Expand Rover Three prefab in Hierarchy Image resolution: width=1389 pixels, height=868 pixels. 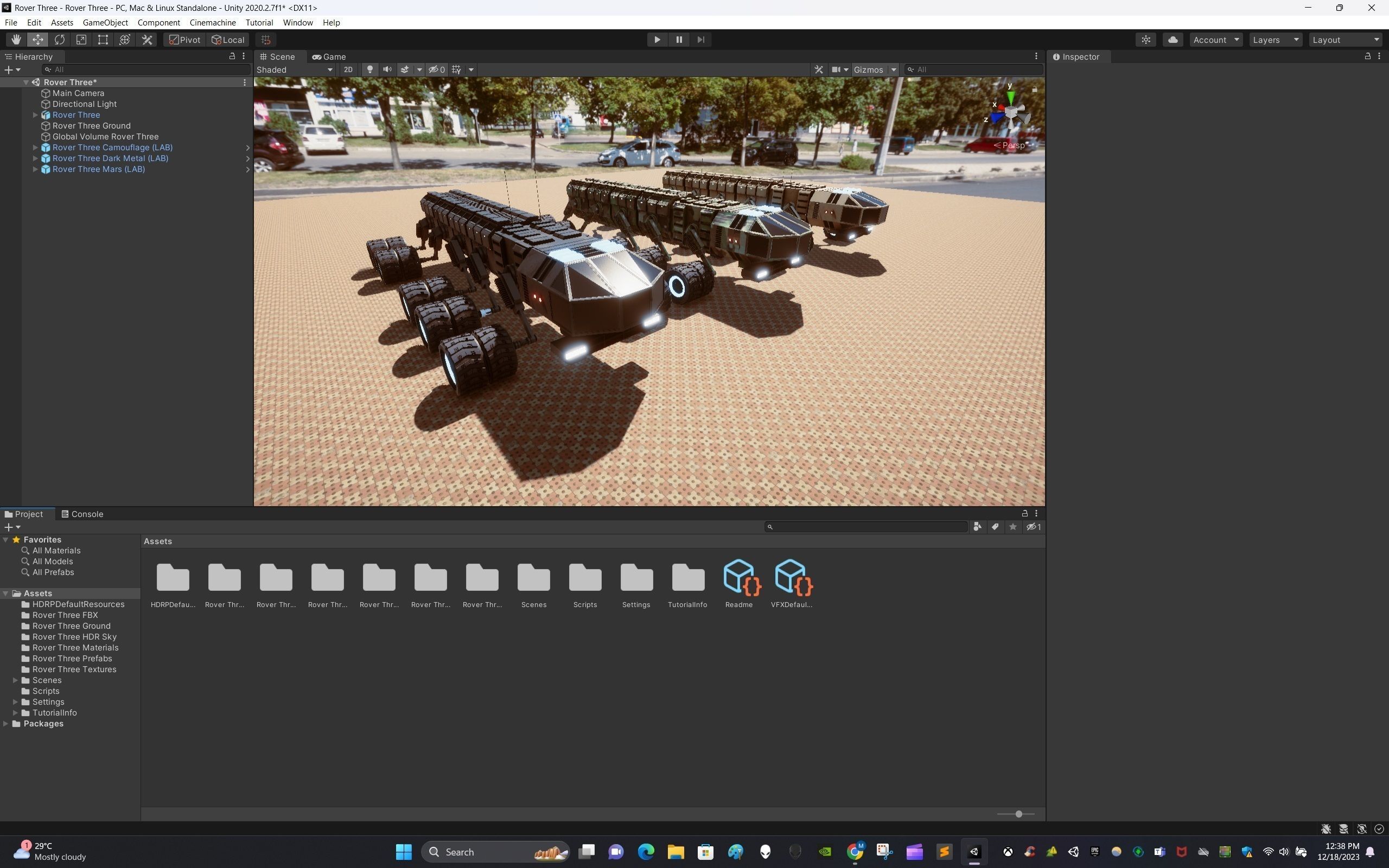click(35, 115)
